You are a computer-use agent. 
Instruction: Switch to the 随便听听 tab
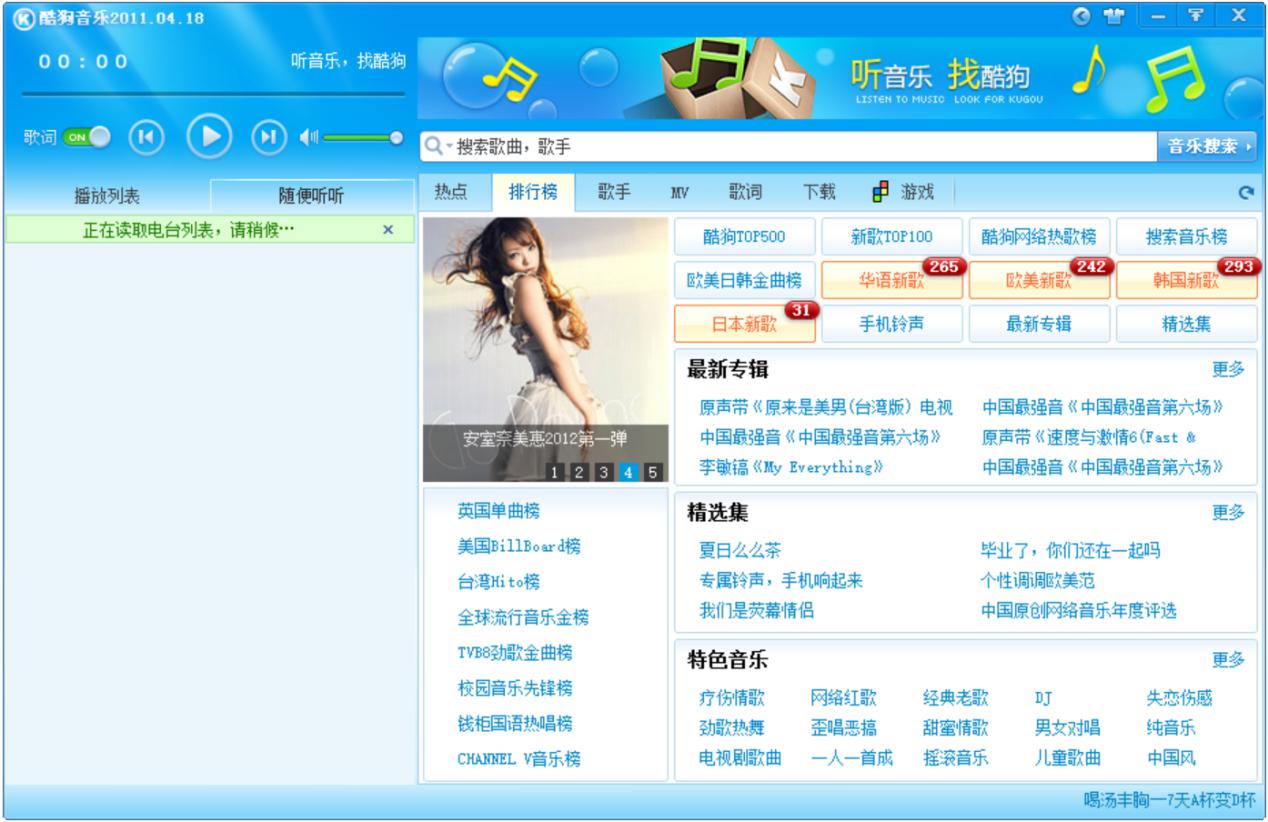(x=311, y=195)
